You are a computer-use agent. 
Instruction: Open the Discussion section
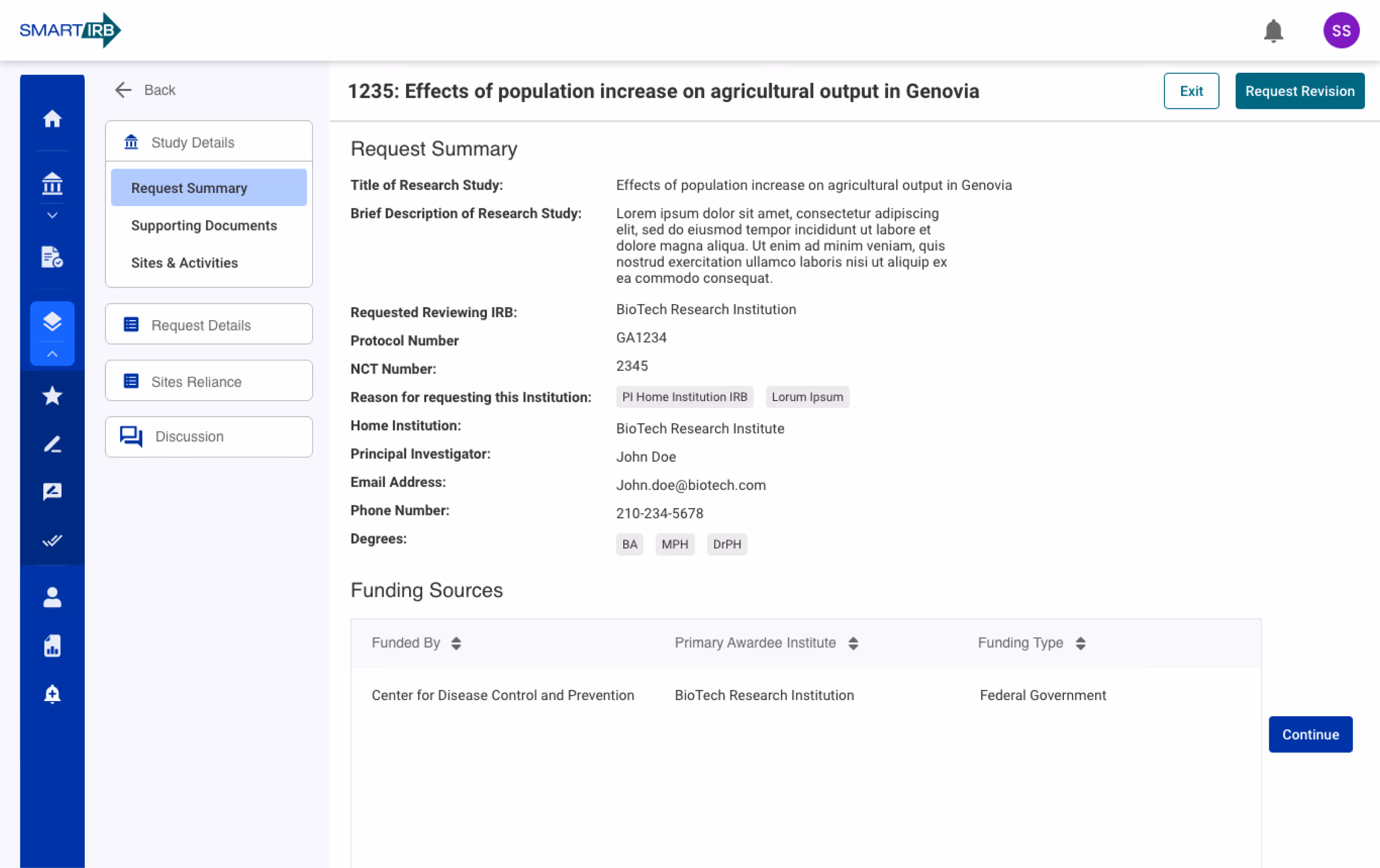209,437
